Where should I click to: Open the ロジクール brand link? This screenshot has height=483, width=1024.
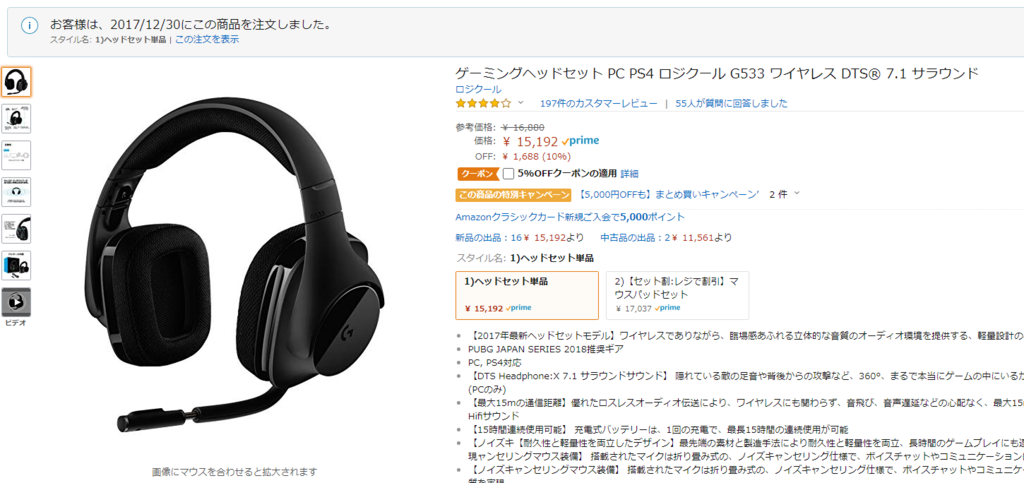(478, 89)
